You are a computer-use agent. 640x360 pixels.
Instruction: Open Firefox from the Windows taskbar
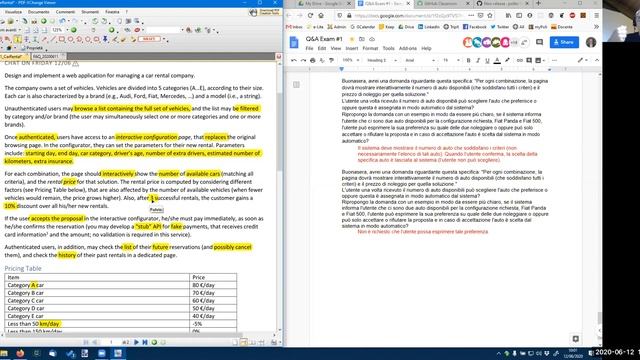point(20,353)
